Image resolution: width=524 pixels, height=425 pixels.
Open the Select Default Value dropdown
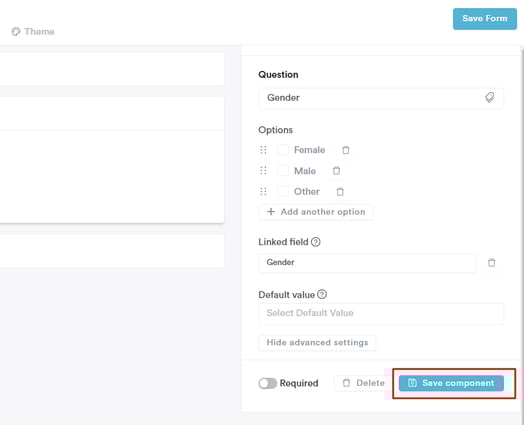click(381, 313)
